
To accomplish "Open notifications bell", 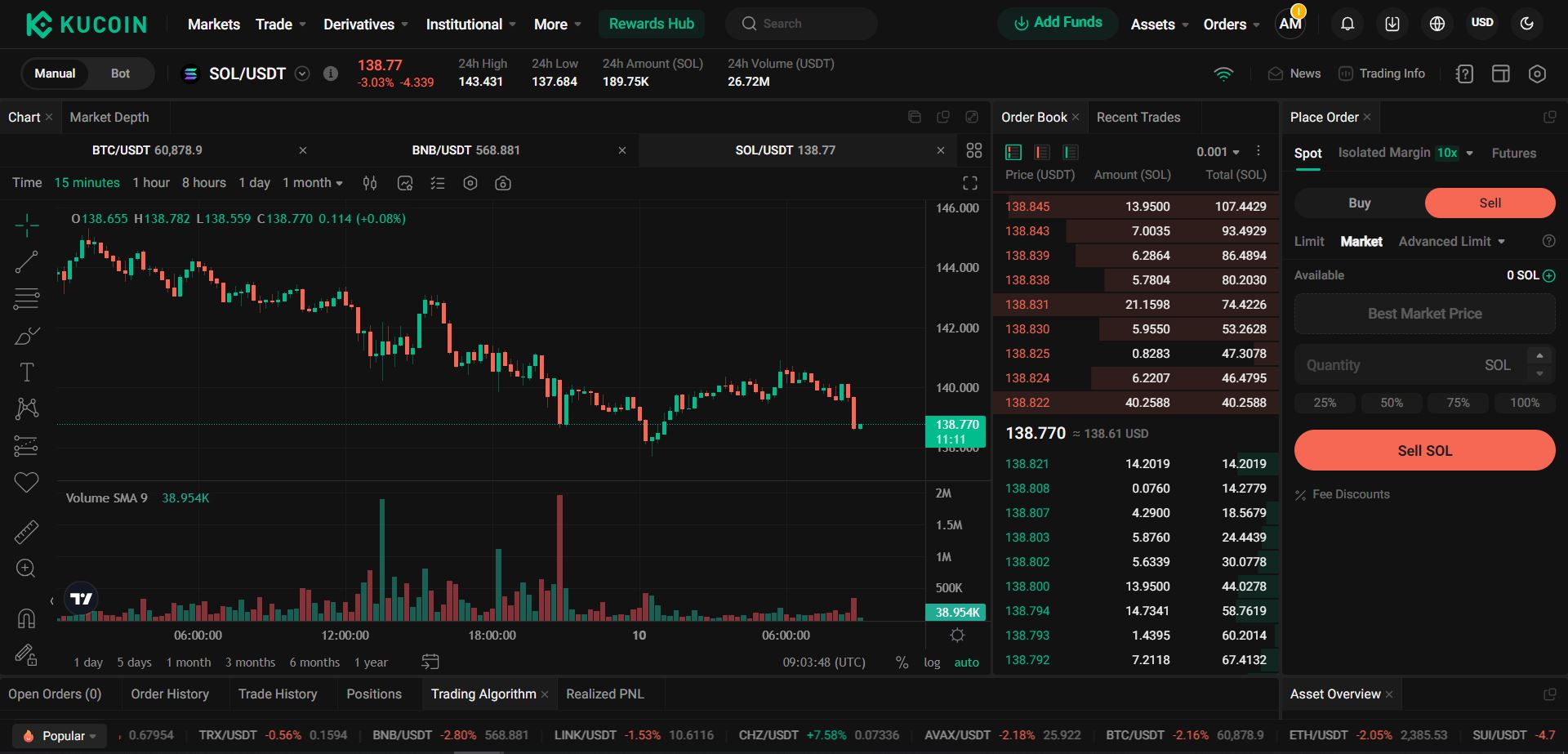I will (x=1347, y=24).
